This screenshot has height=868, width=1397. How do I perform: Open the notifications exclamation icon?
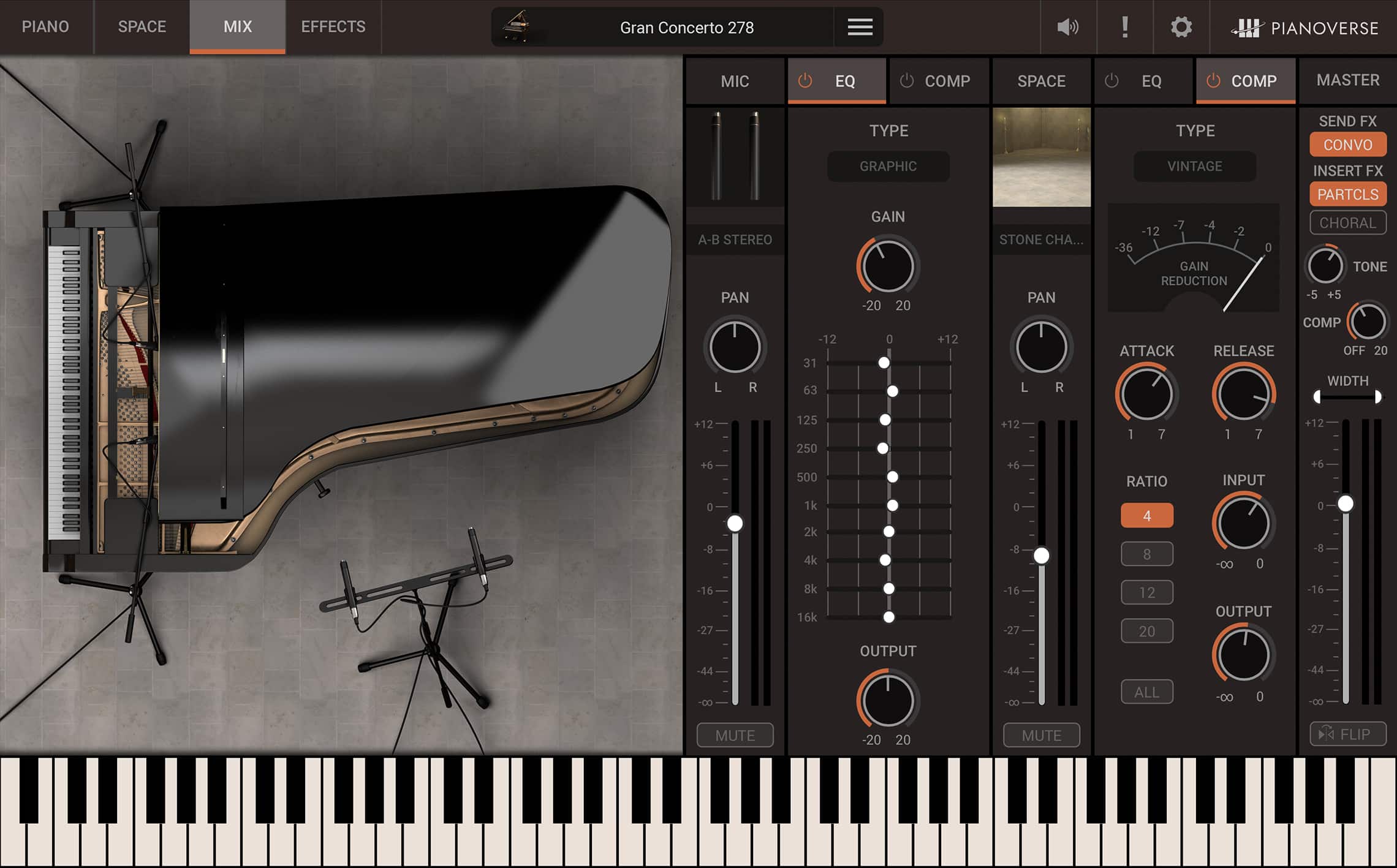click(1124, 27)
